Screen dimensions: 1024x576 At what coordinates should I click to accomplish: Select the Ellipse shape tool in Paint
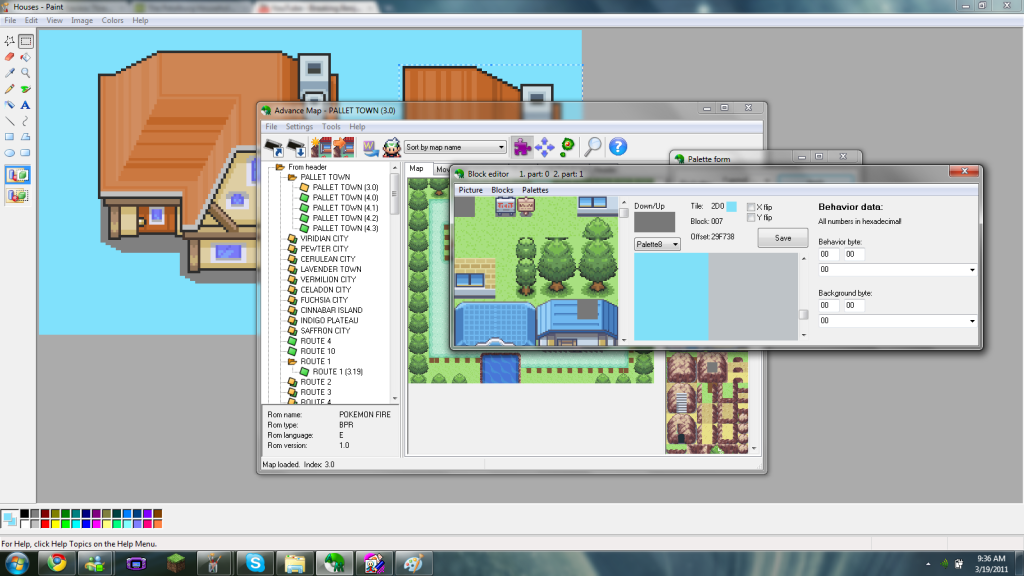click(10, 152)
